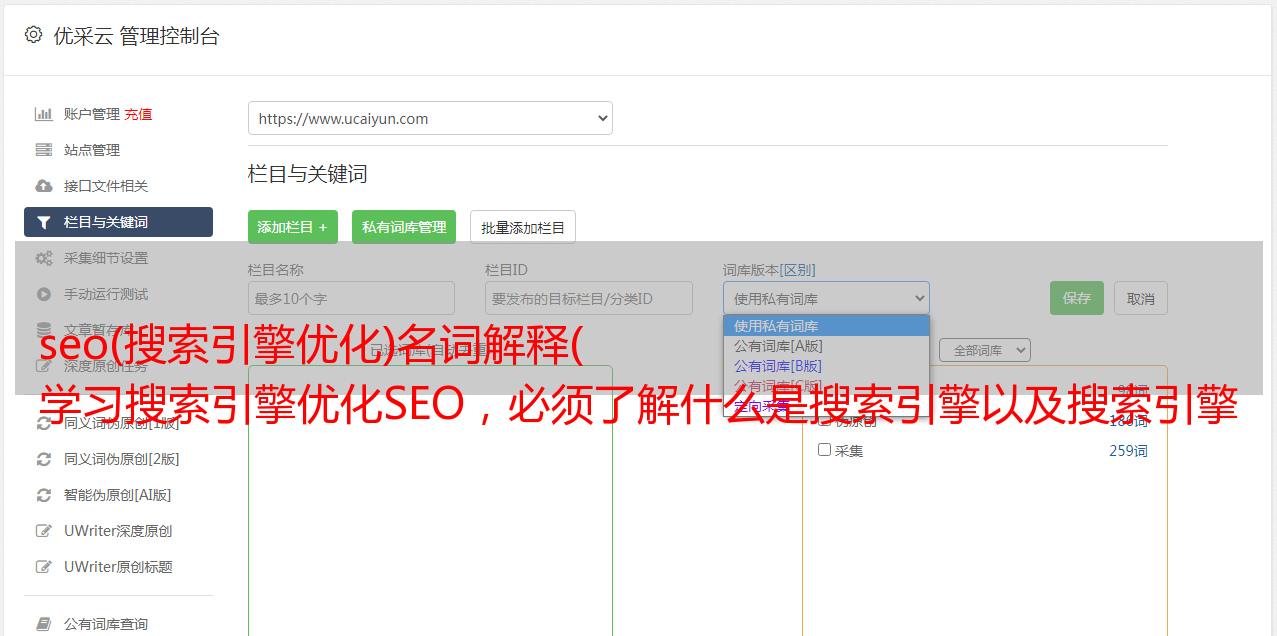Open 站点管理 in the sidebar
This screenshot has width=1277, height=636.
tap(92, 150)
